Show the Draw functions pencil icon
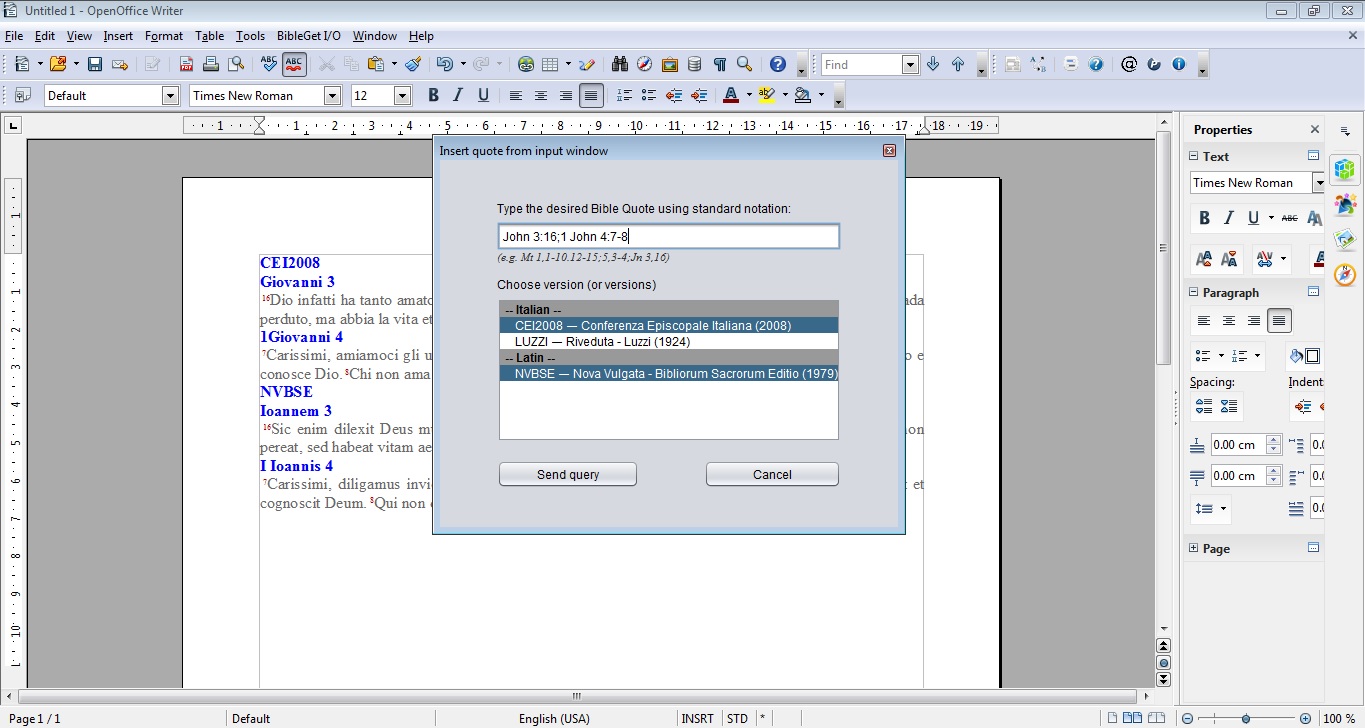 (x=587, y=64)
